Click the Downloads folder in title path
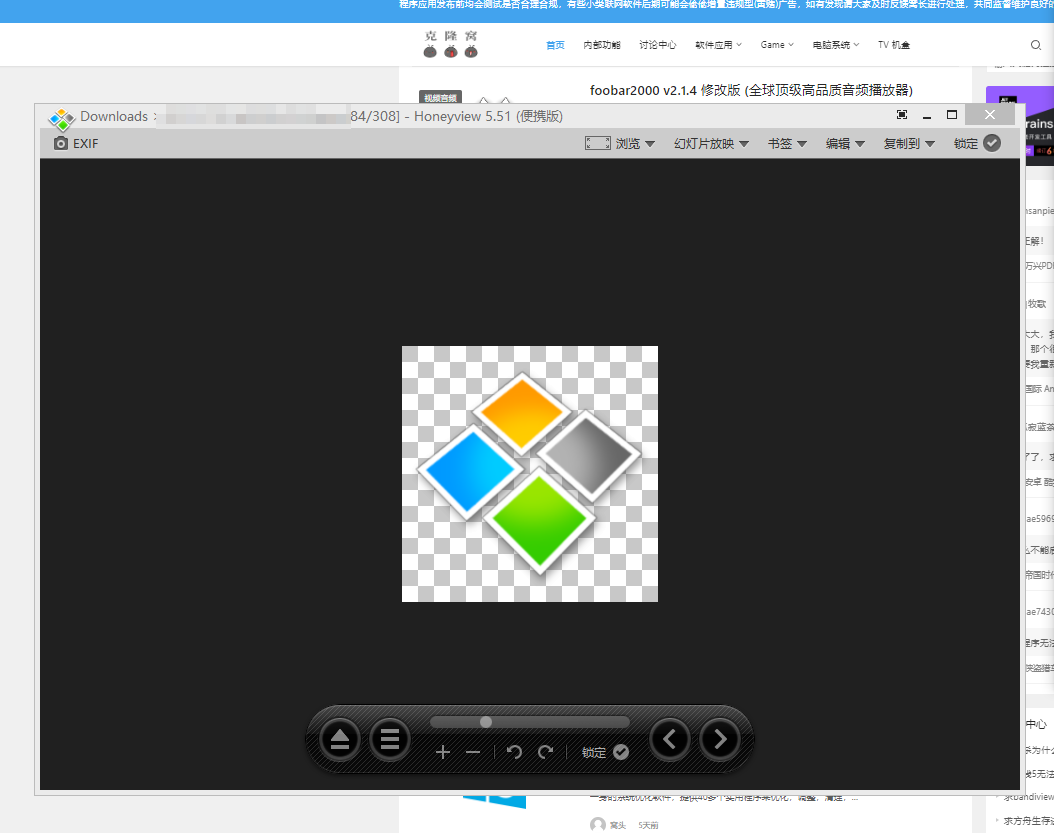Viewport: 1054px width, 833px height. coord(114,116)
